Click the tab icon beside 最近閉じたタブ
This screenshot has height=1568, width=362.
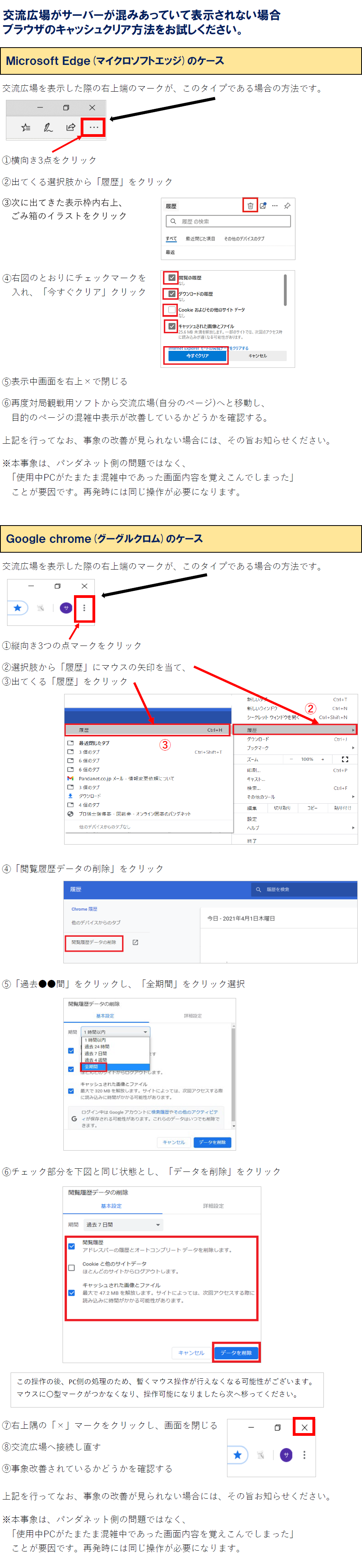(x=70, y=743)
